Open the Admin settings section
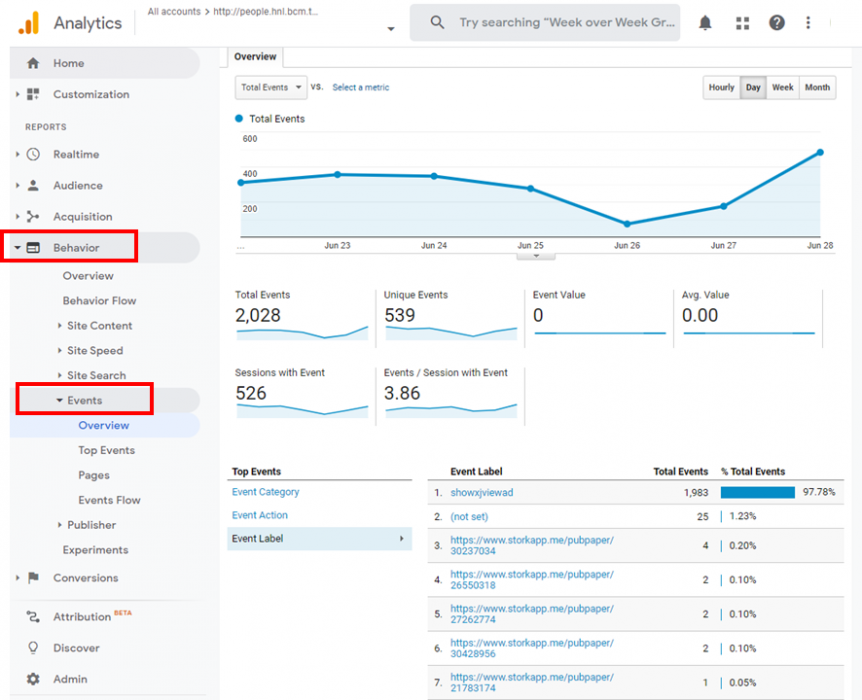This screenshot has width=862, height=700. click(x=69, y=679)
